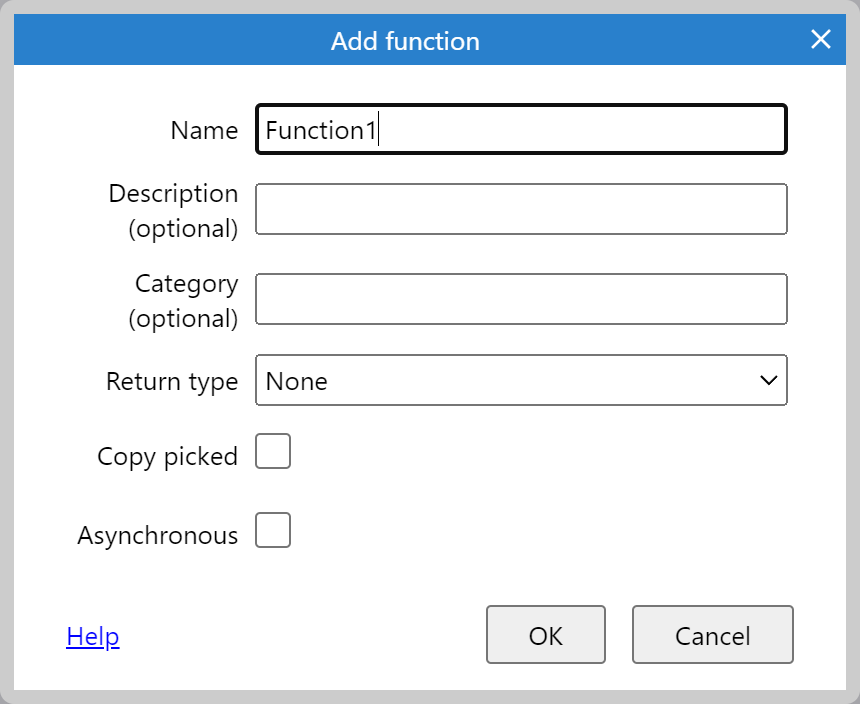Click the Name label

pos(203,130)
